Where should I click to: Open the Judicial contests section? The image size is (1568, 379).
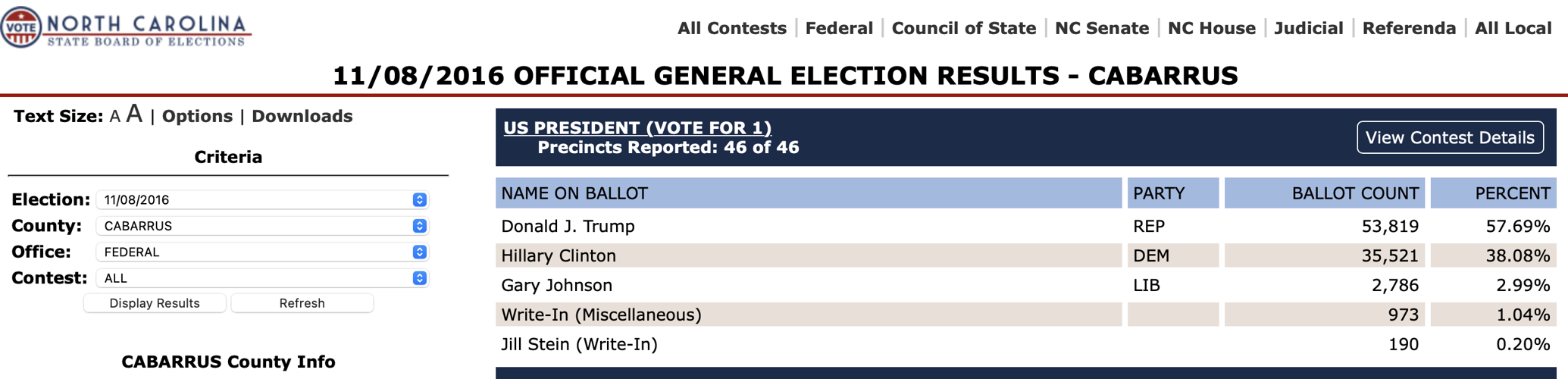(x=1308, y=29)
